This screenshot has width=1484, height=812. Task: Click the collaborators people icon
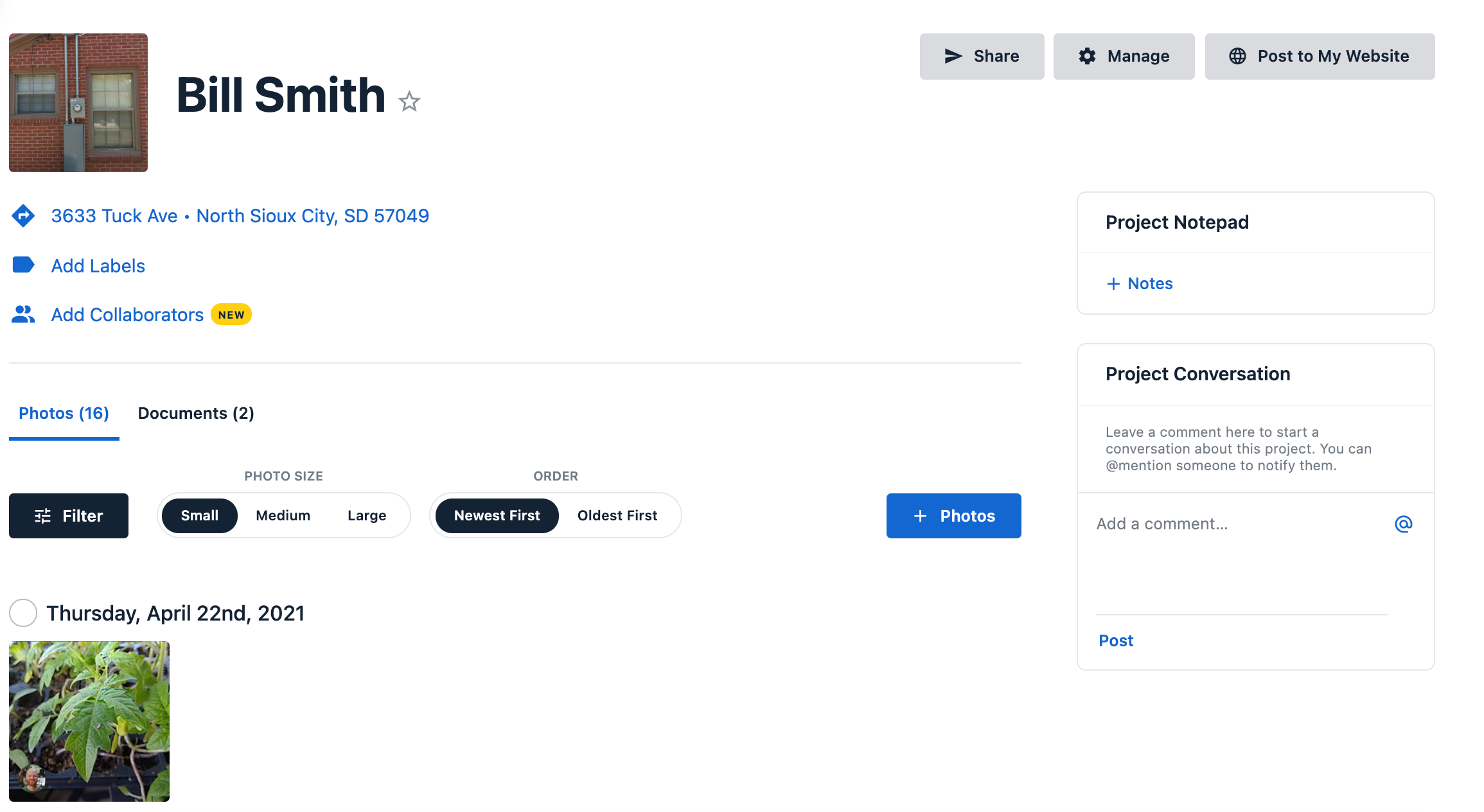click(23, 314)
